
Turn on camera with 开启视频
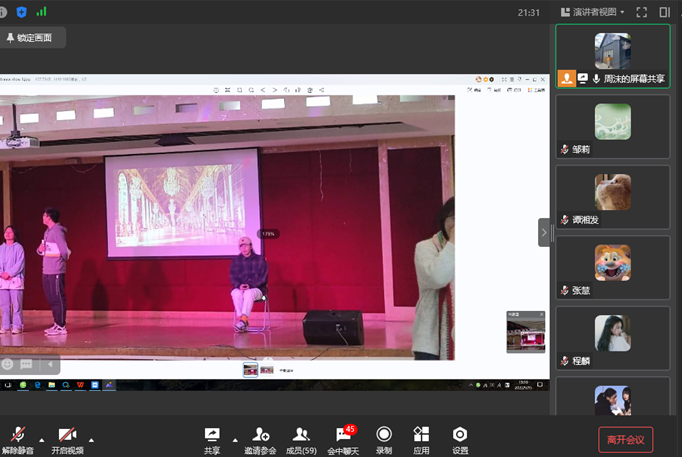coord(68,435)
